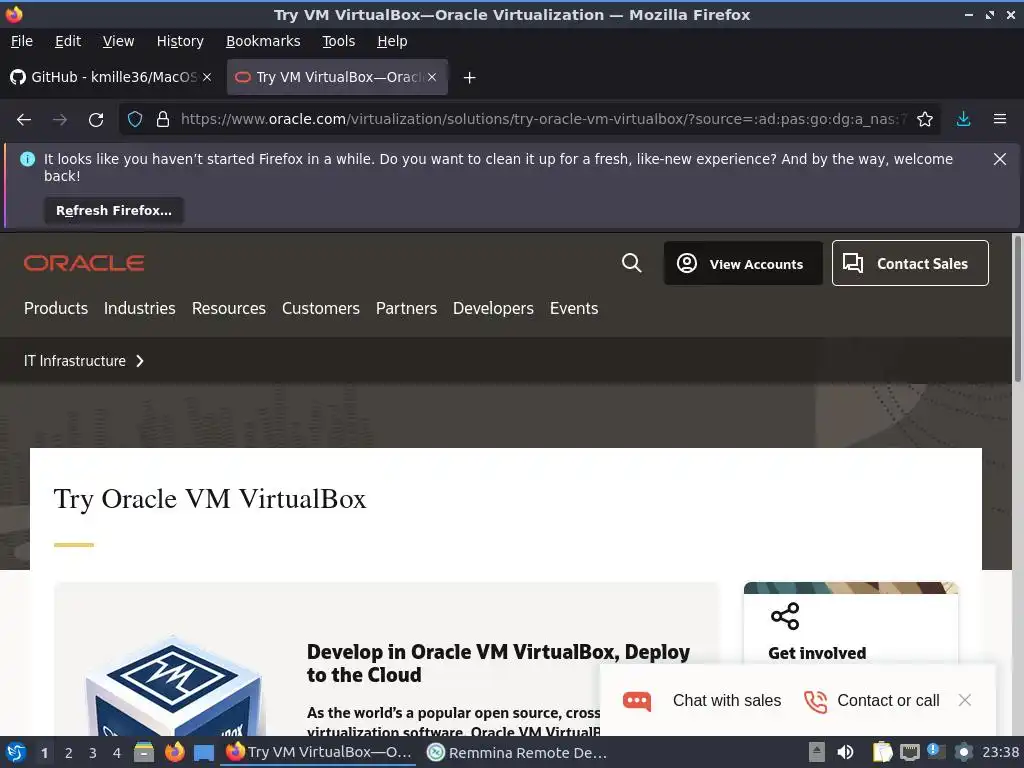Click the gear tray icon

pyautogui.click(x=963, y=752)
